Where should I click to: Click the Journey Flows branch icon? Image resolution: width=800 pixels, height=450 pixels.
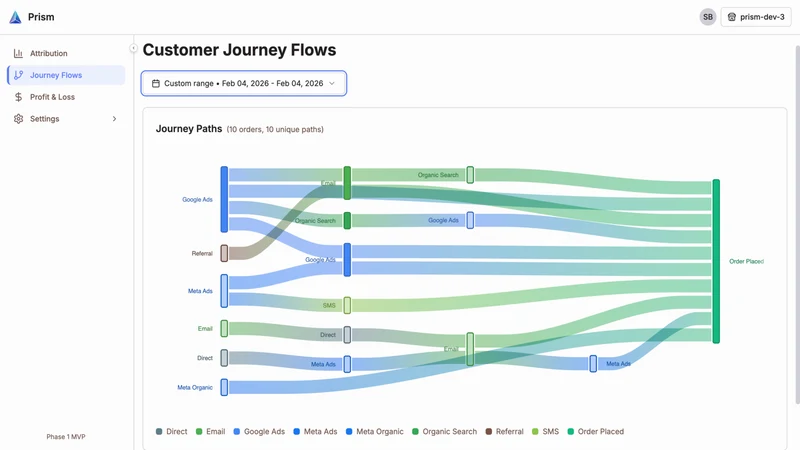[18, 75]
